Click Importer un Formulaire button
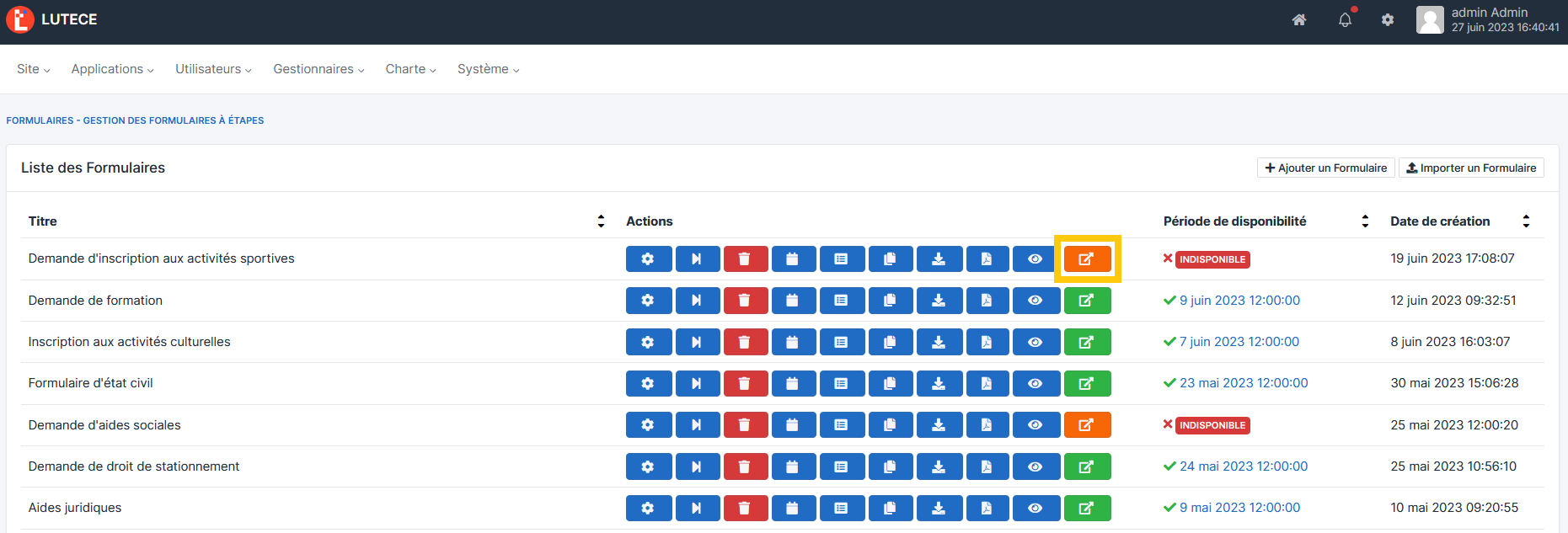Image resolution: width=1568 pixels, height=533 pixels. click(x=1471, y=168)
